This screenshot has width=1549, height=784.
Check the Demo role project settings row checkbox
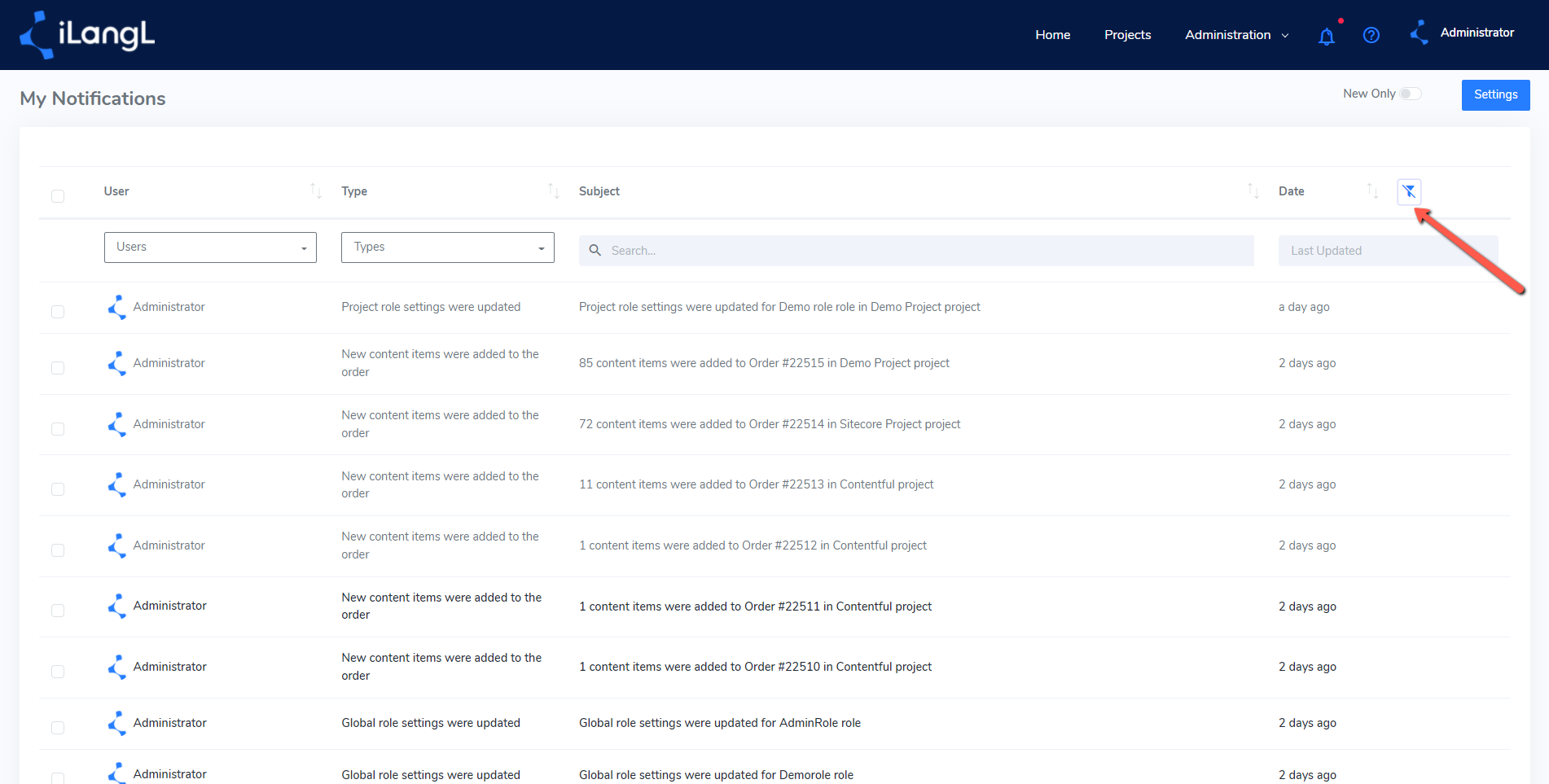pos(58,312)
